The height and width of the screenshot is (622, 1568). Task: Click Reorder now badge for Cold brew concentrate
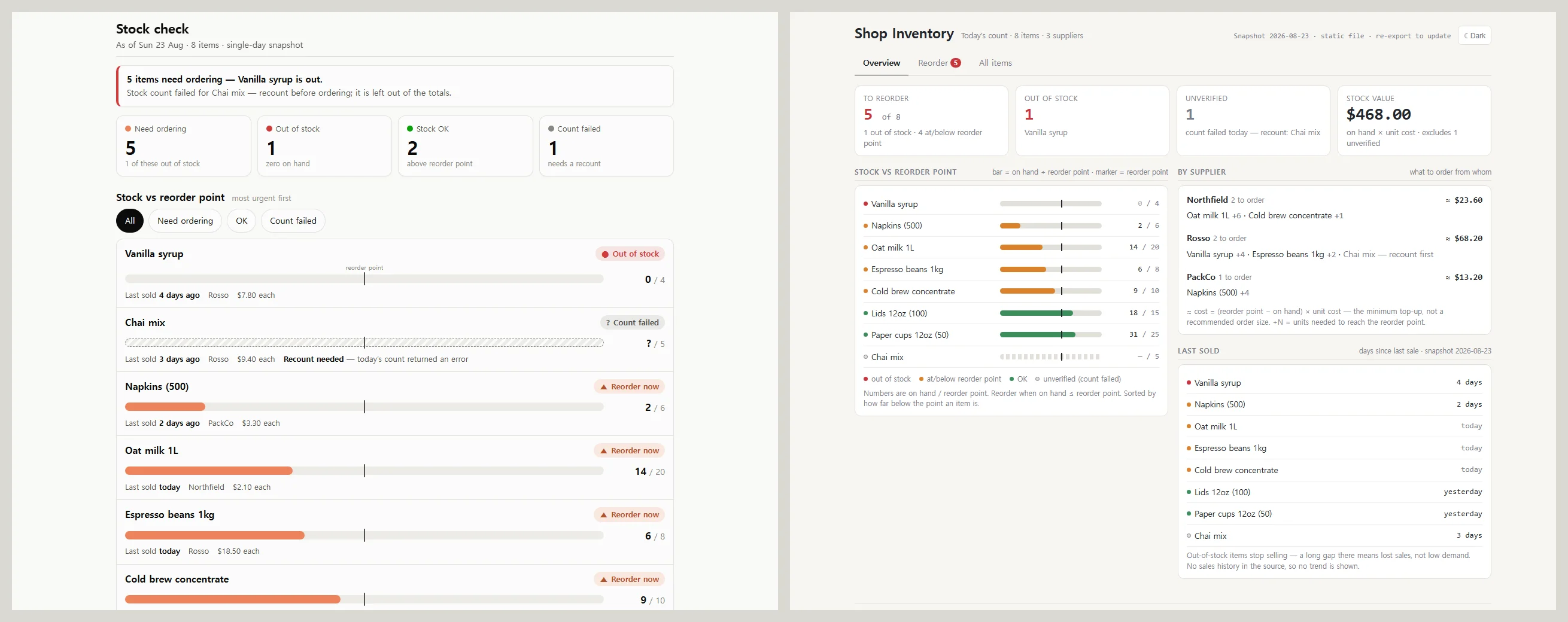tap(630, 580)
